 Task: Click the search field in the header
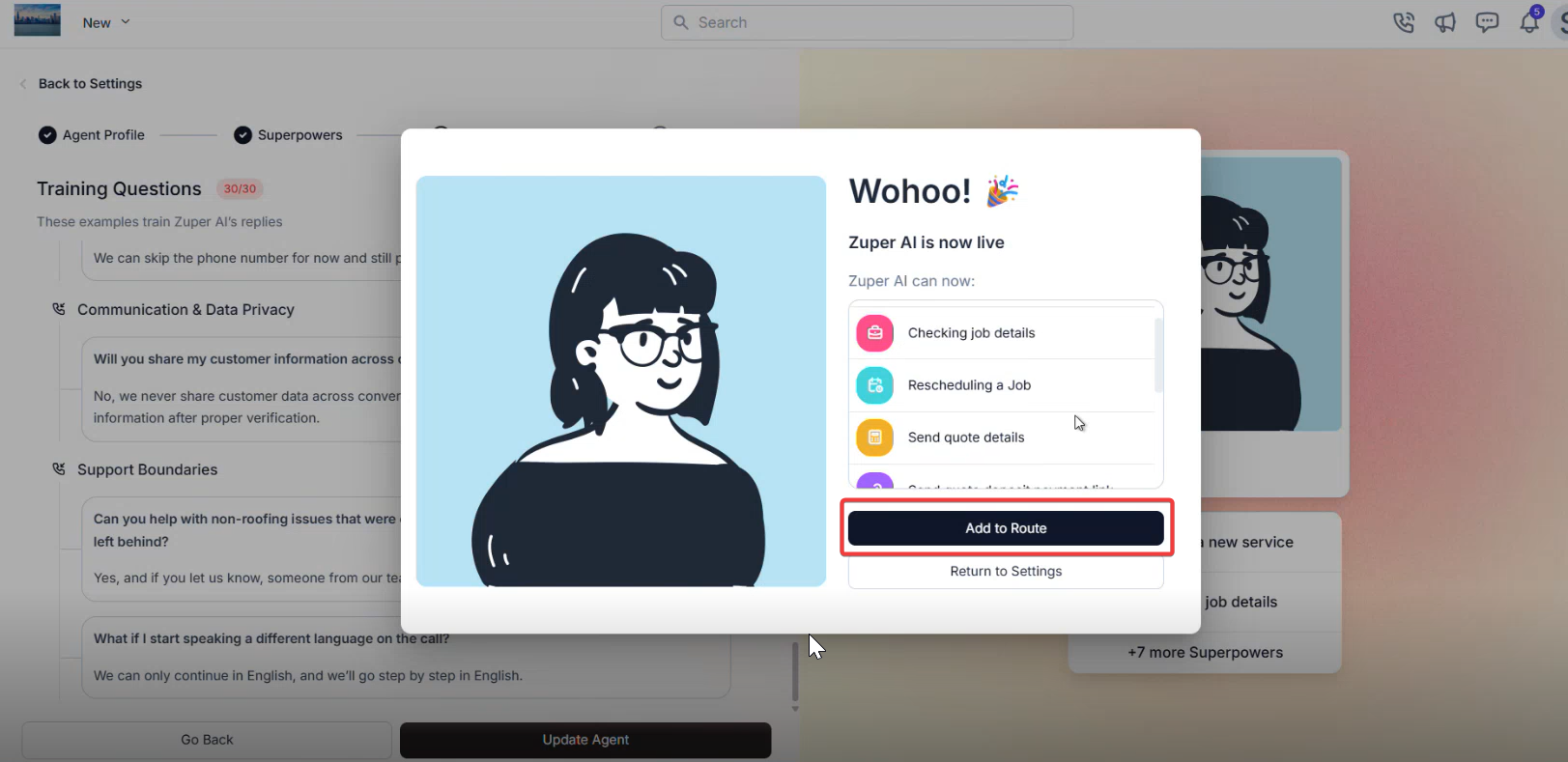click(x=867, y=22)
